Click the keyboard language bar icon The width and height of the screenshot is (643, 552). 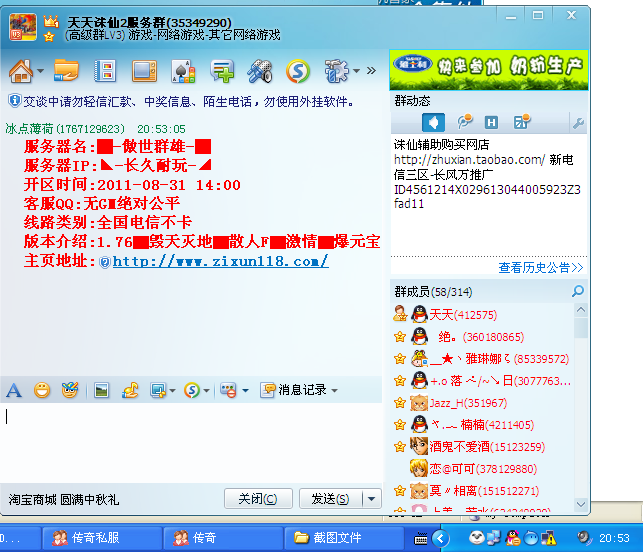click(421, 538)
